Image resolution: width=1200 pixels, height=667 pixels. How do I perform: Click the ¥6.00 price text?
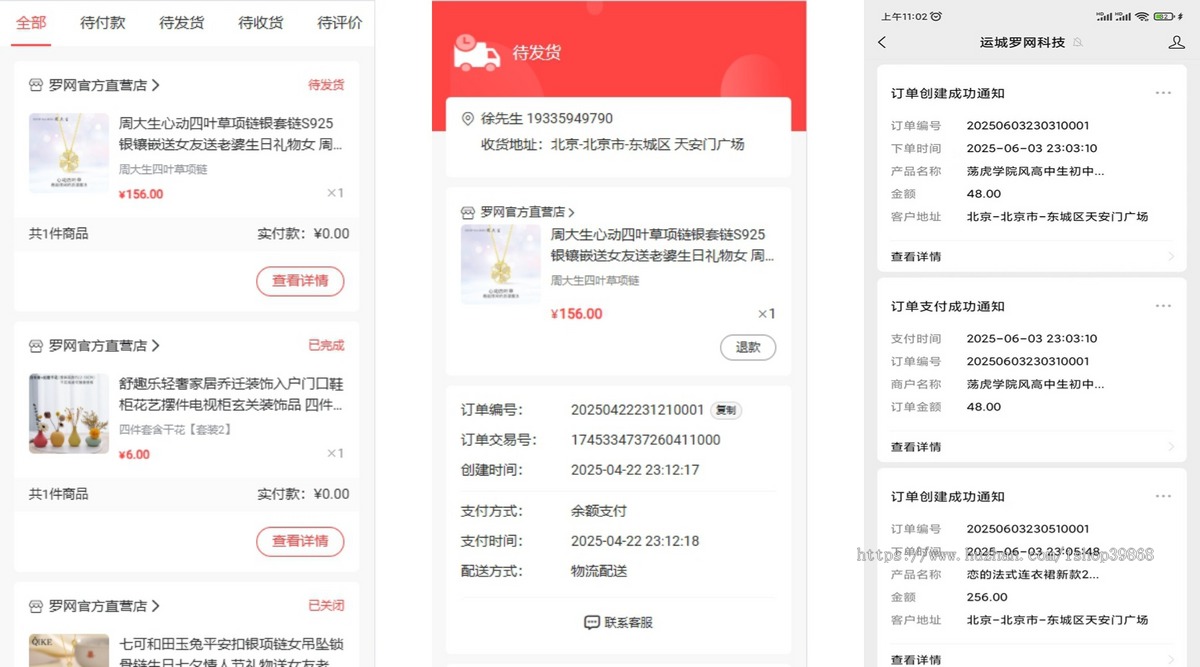click(134, 454)
